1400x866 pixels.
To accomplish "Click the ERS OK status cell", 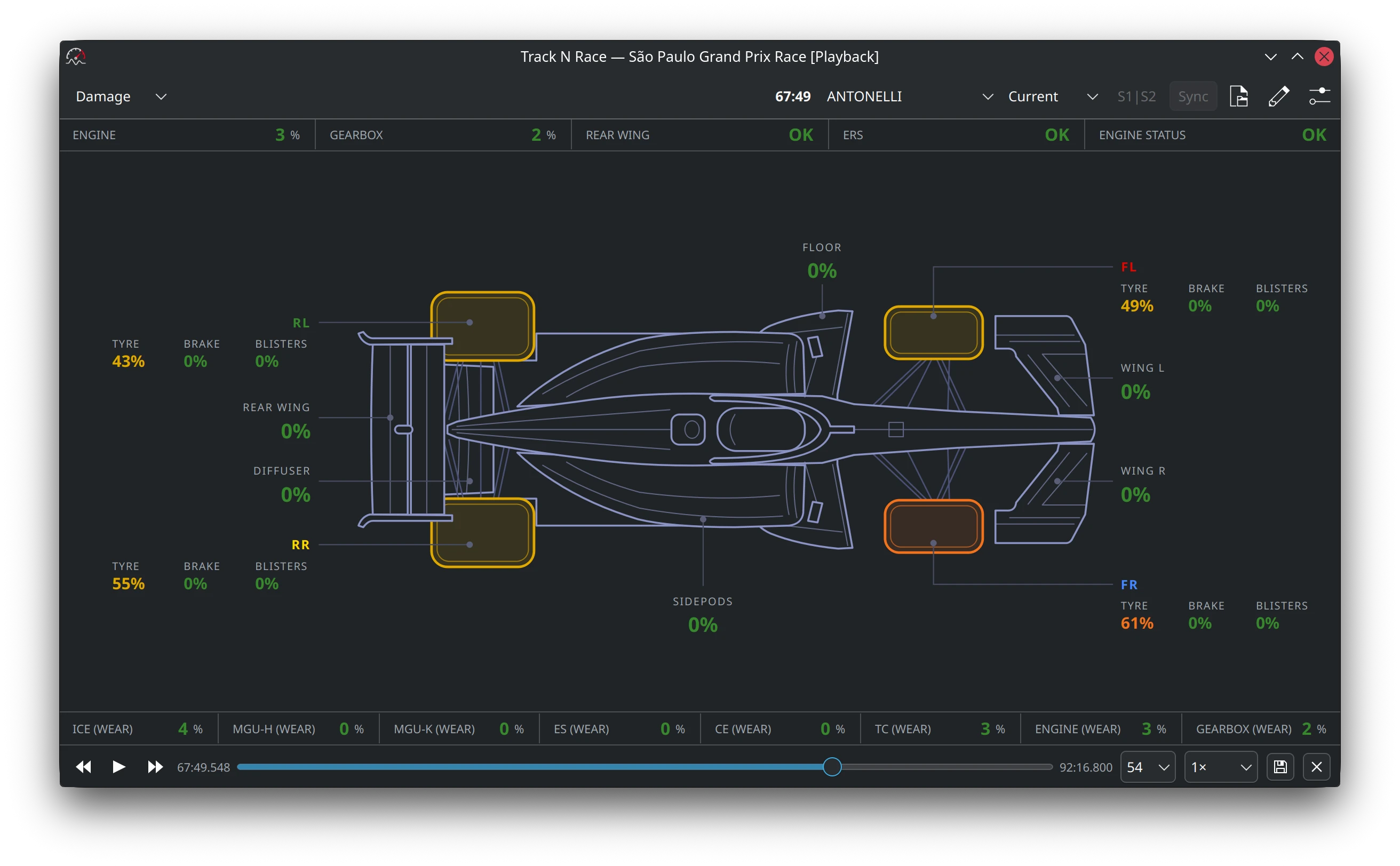I will [956, 135].
